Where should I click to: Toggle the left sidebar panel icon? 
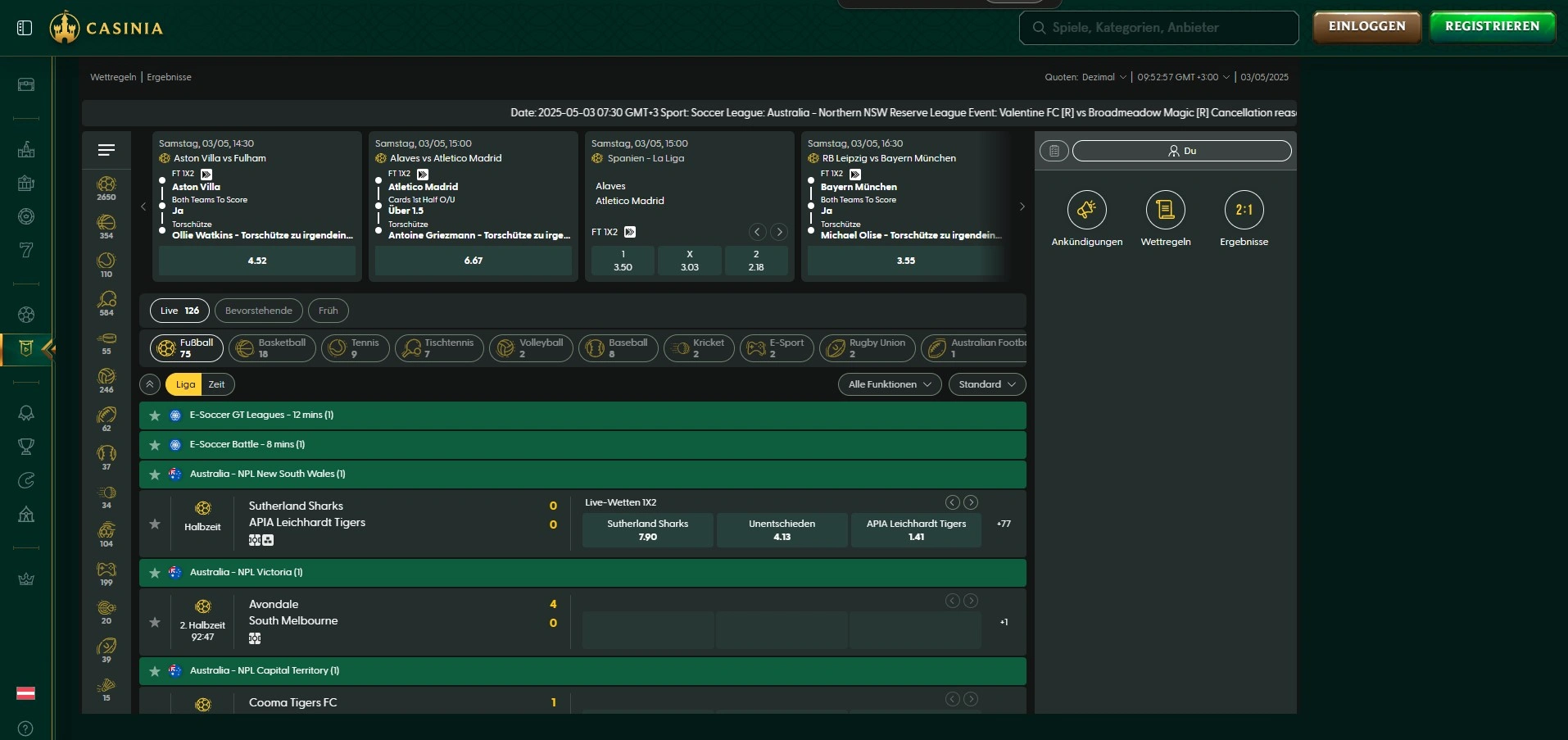[x=25, y=28]
